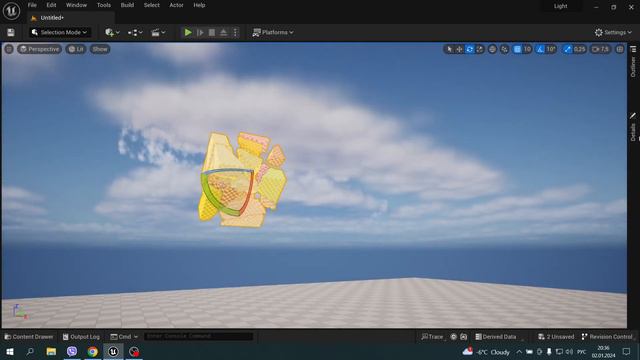This screenshot has width=640, height=360.
Task: Click the rotation gizmo on the mesh
Action: coord(227,192)
